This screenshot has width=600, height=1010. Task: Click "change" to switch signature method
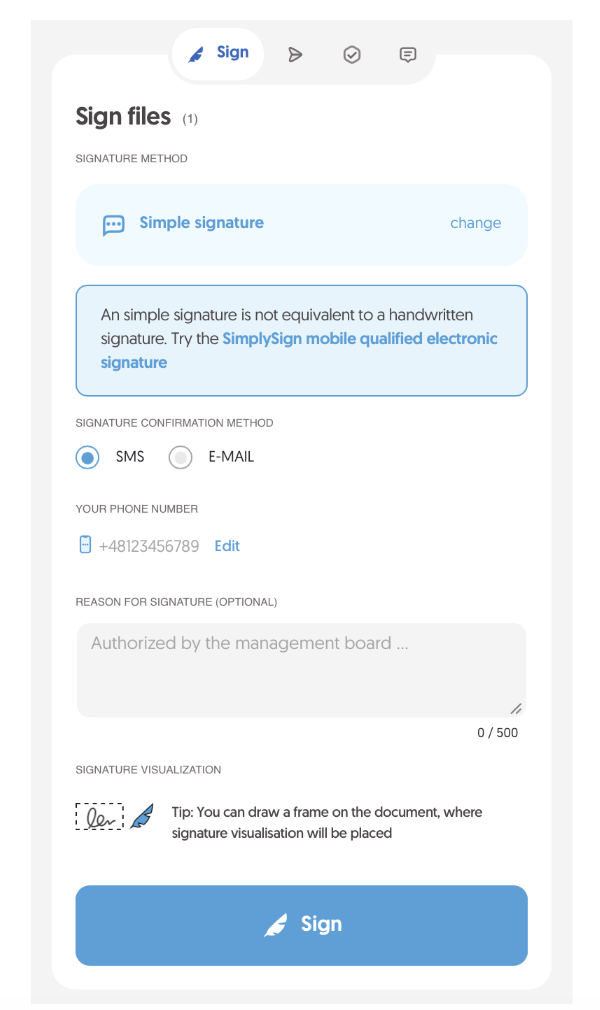(475, 223)
